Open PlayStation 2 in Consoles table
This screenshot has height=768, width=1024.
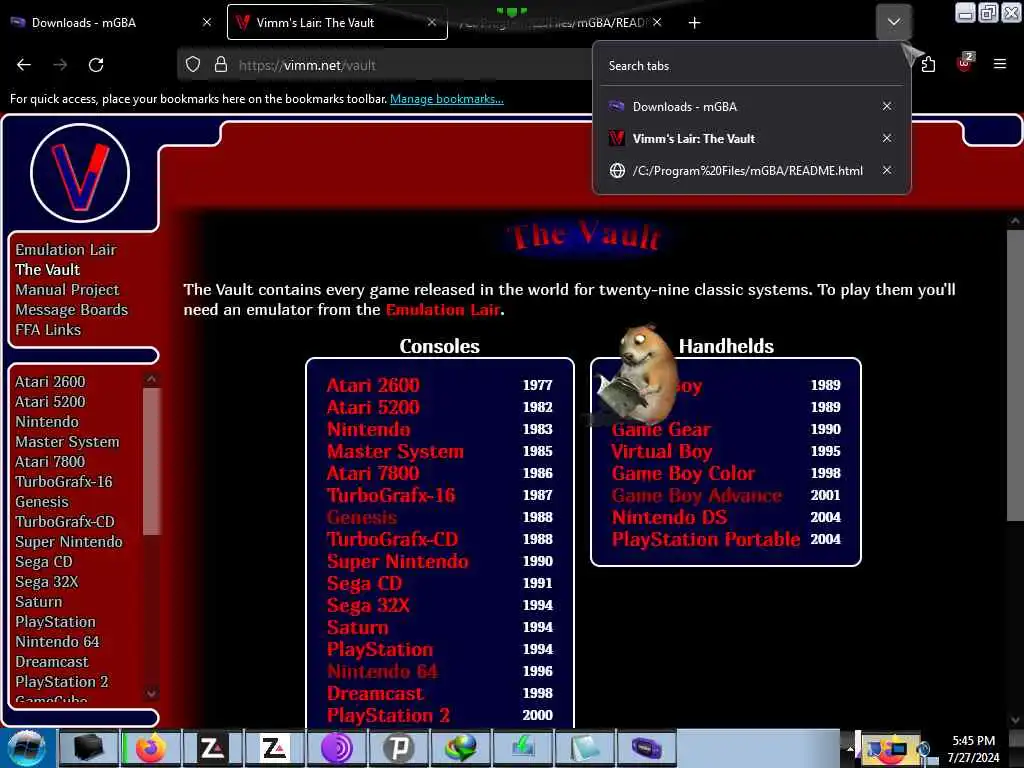click(x=388, y=715)
